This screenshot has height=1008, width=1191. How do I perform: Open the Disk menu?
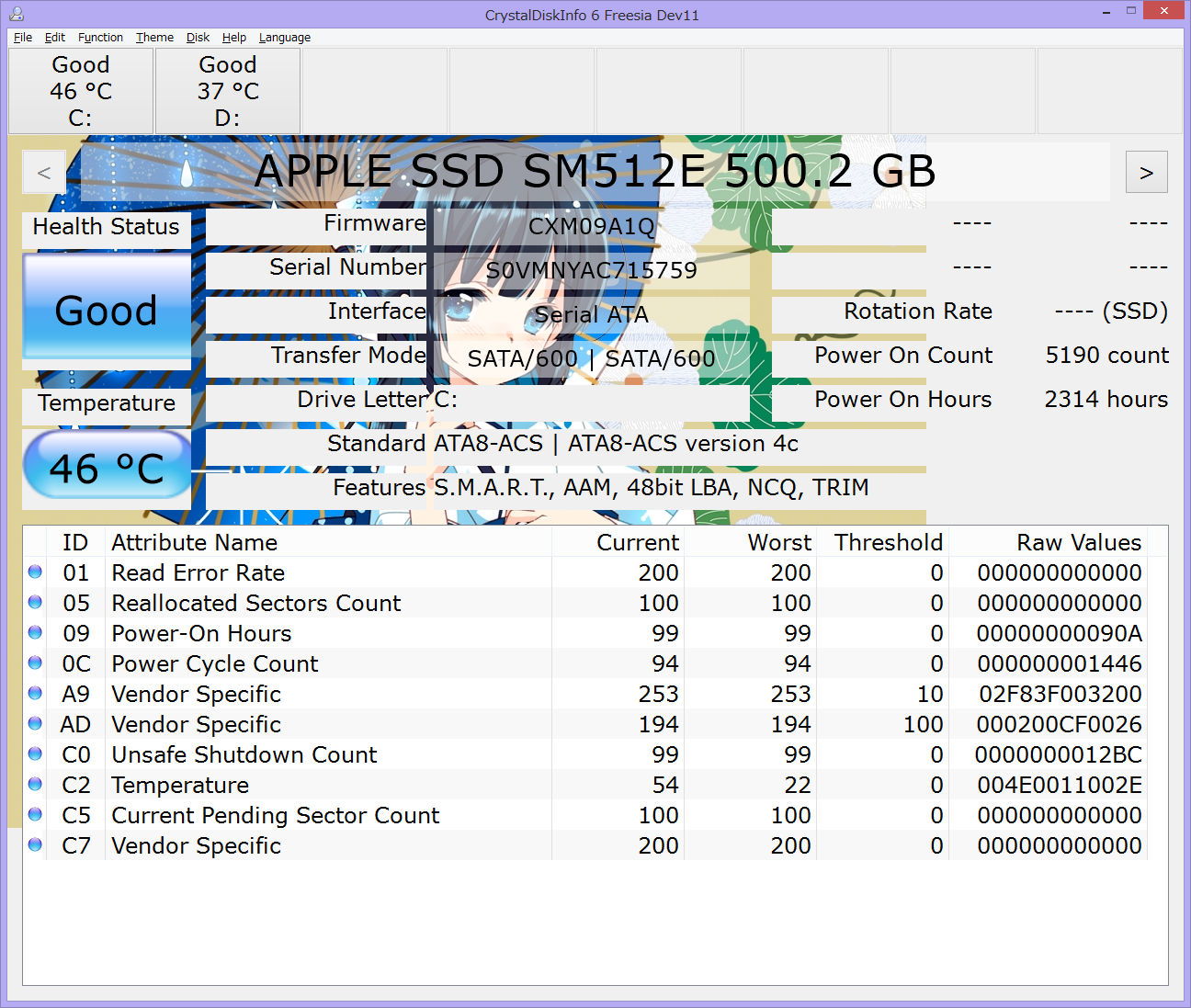(x=198, y=38)
